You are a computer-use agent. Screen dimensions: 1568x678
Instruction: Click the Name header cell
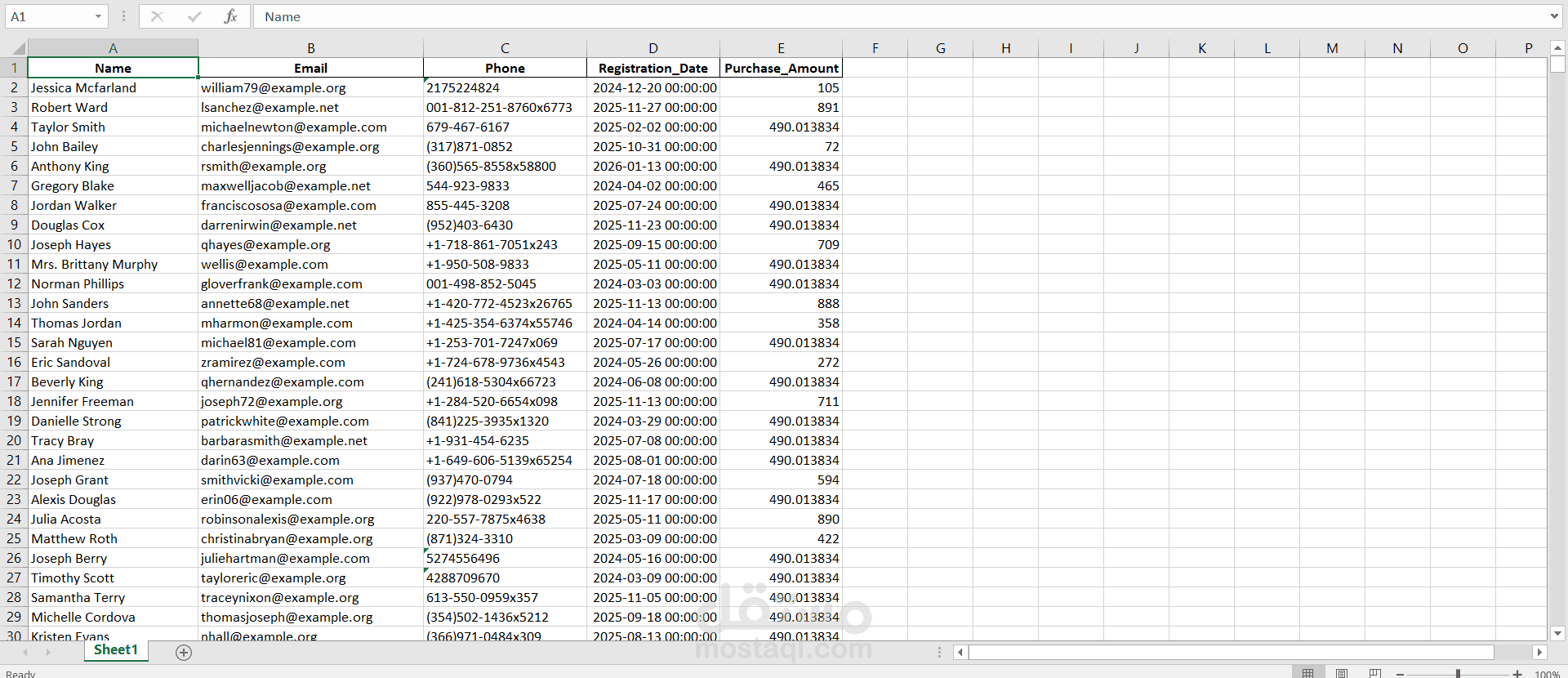point(113,68)
